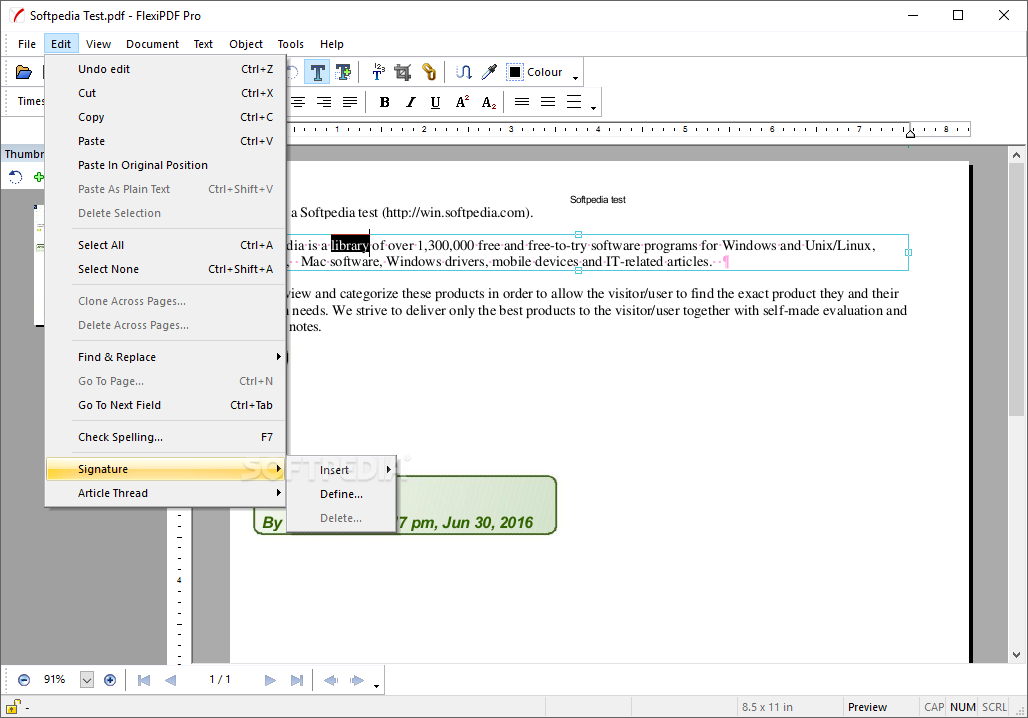The width and height of the screenshot is (1028, 718).
Task: Click the next view arrow
Action: 357,680
